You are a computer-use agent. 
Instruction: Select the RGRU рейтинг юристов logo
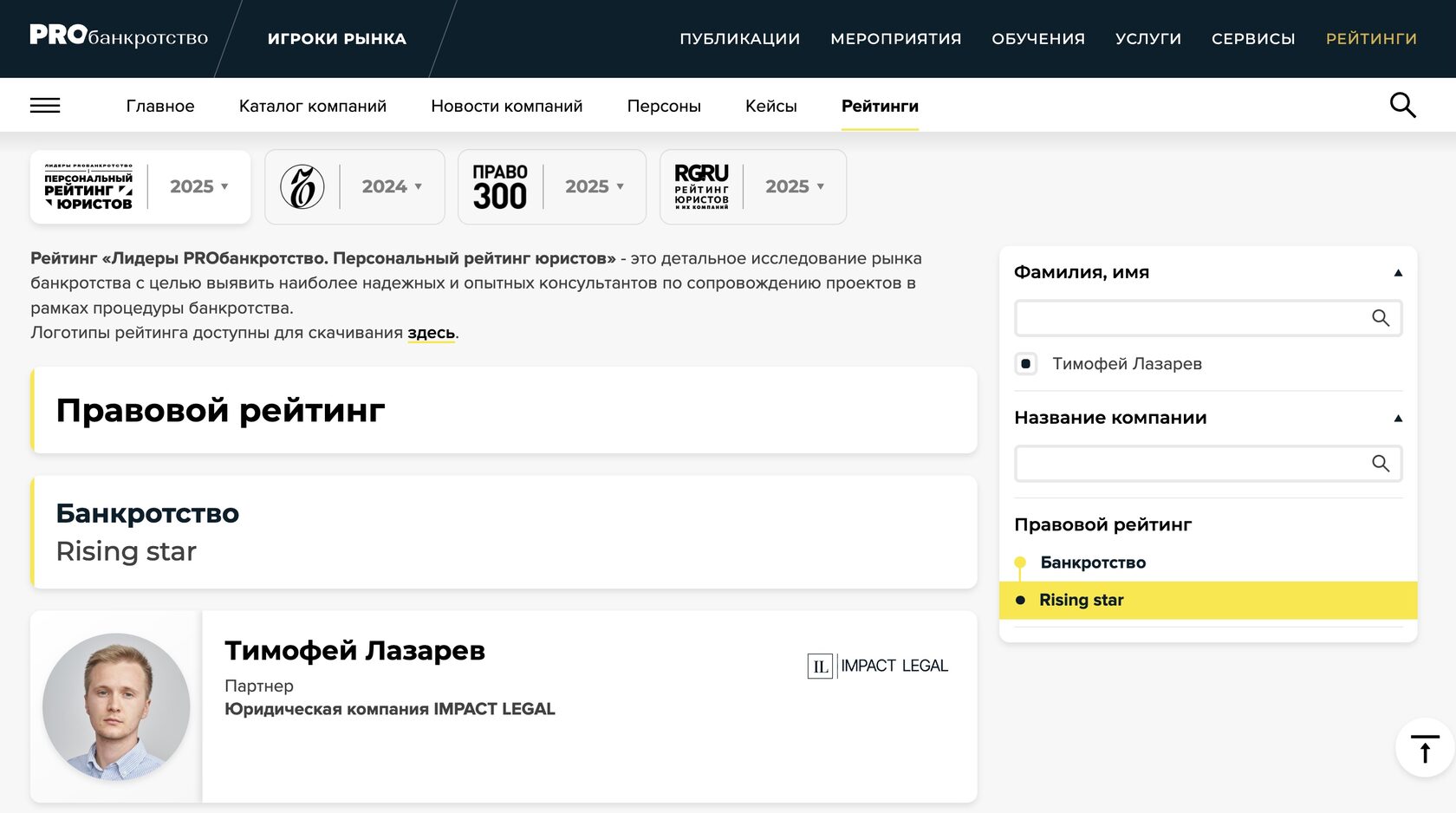point(701,186)
